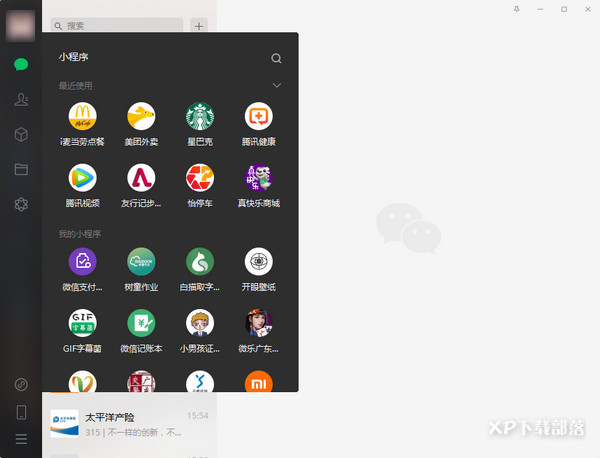Open the 树童作业 mini program
Screen dimensions: 600x458
[141, 270]
